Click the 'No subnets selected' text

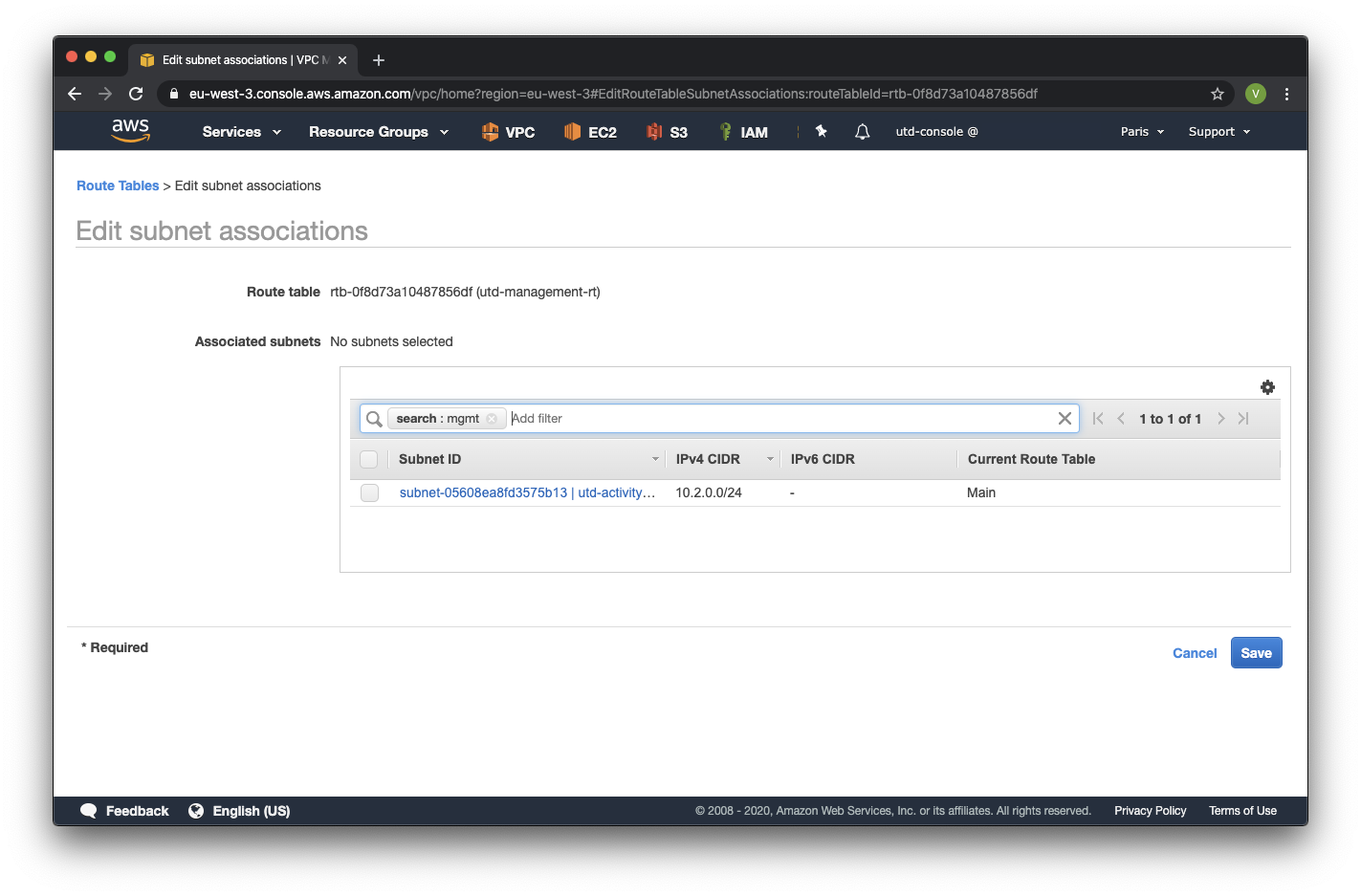pyautogui.click(x=391, y=341)
